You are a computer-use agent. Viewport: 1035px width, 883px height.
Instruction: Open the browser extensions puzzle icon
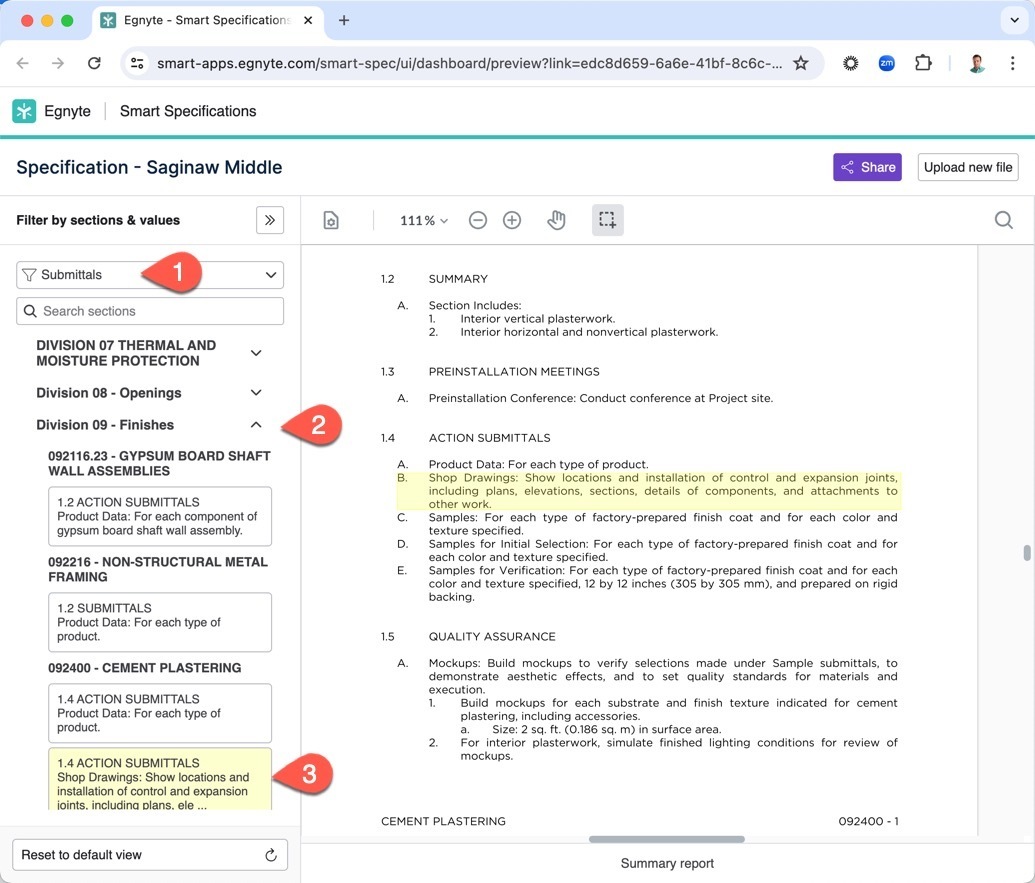click(x=923, y=63)
